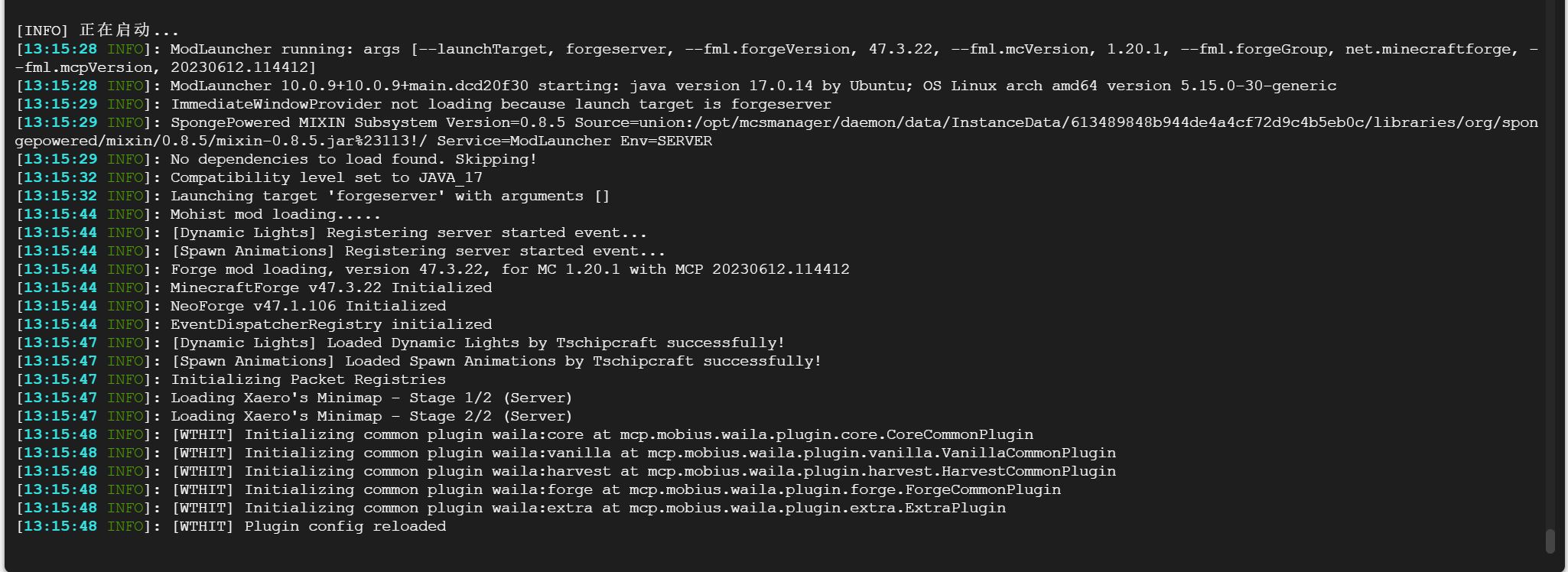Click "Initializing Packet Registries" log line
Screen dimensions: 1568x572
click(x=307, y=379)
